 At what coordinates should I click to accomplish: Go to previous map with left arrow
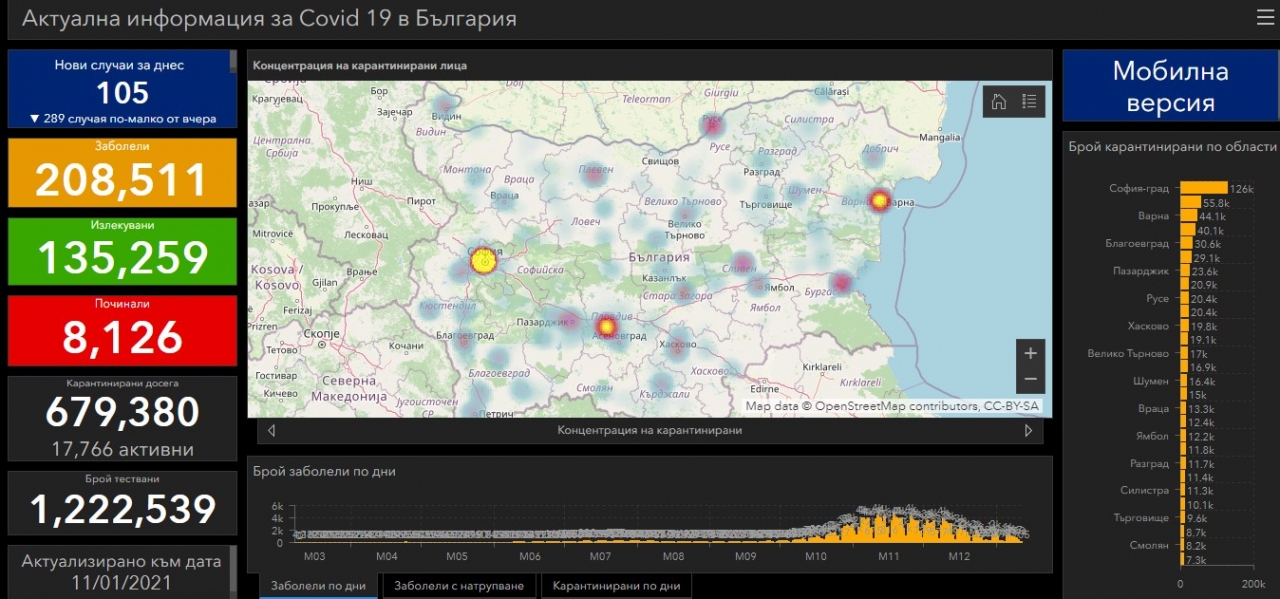tap(271, 431)
